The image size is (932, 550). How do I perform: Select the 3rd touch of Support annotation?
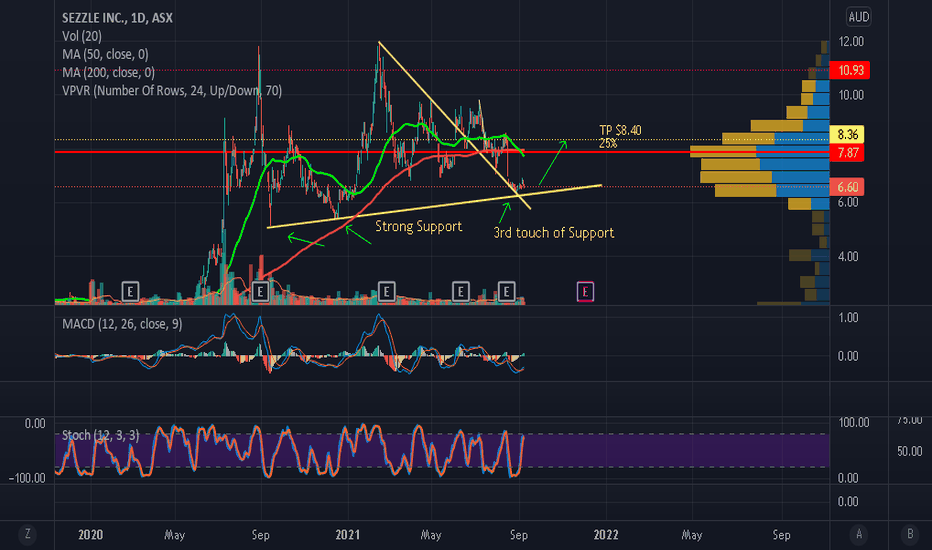click(553, 233)
